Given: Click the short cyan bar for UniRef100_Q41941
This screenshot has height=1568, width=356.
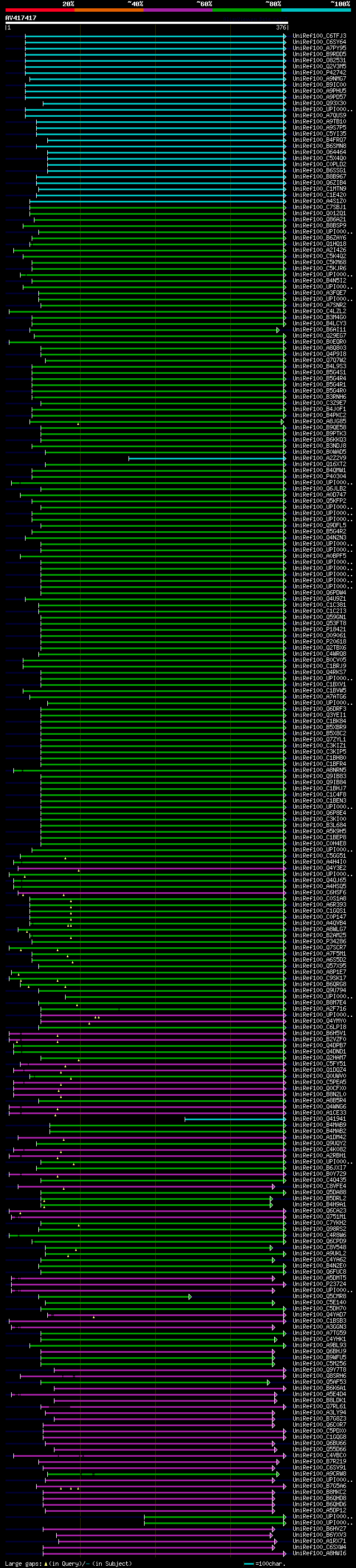Looking at the screenshot, I should tap(235, 1119).
